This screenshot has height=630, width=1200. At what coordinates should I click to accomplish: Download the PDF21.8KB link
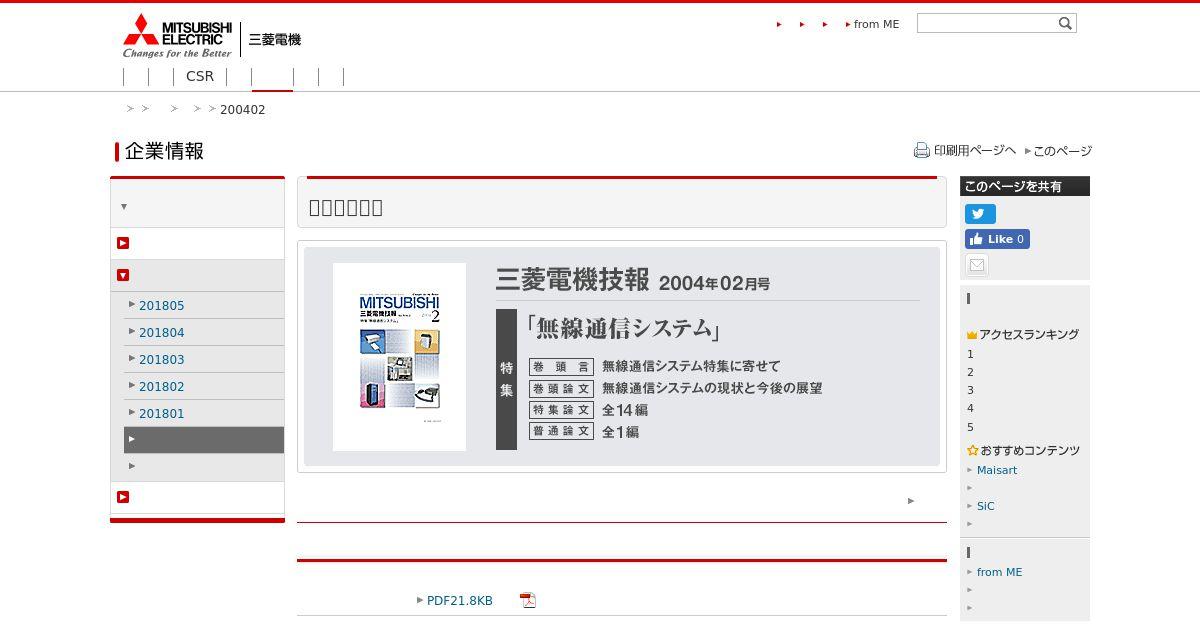pyautogui.click(x=459, y=601)
